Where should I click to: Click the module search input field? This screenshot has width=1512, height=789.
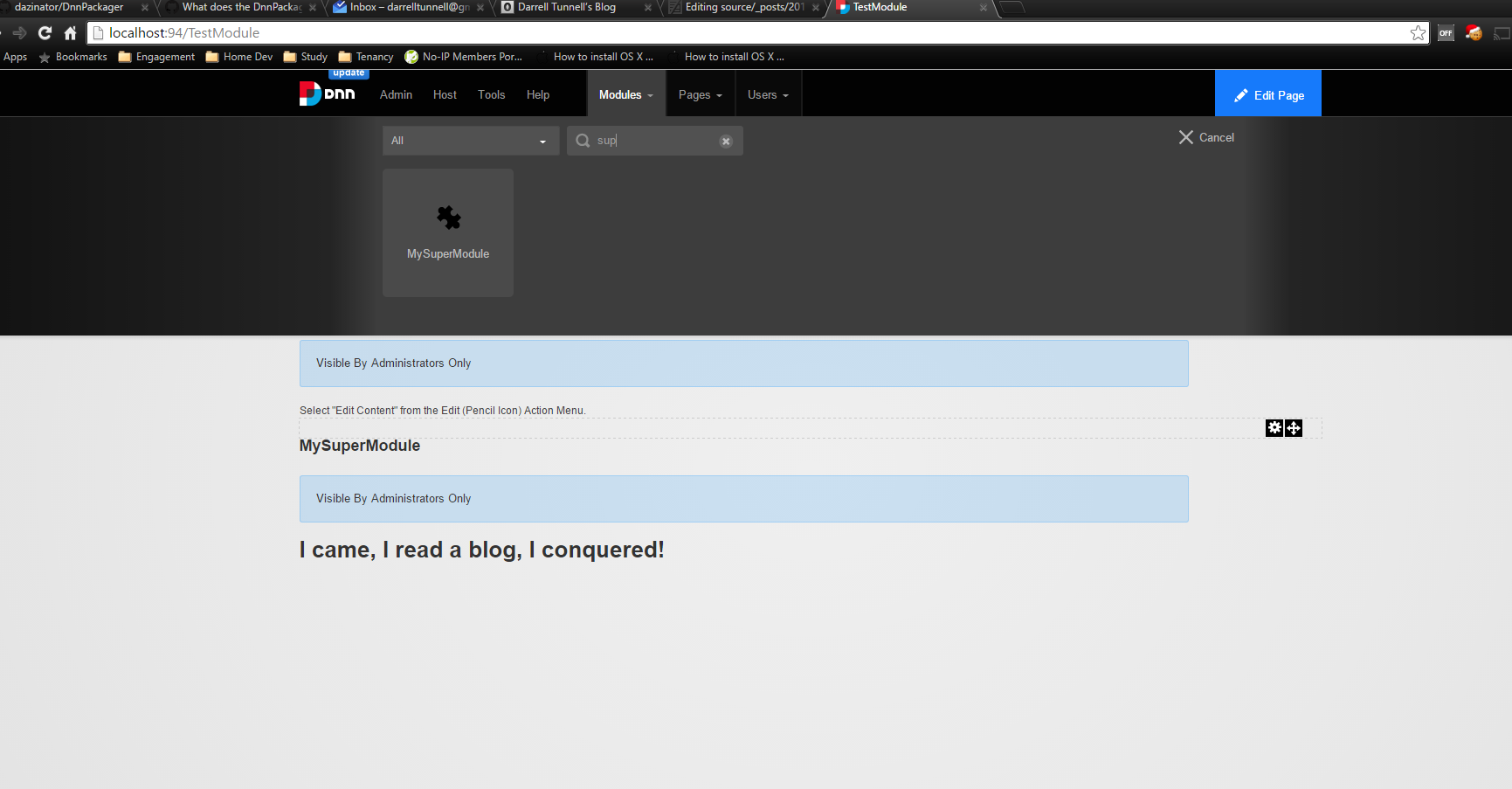[655, 141]
